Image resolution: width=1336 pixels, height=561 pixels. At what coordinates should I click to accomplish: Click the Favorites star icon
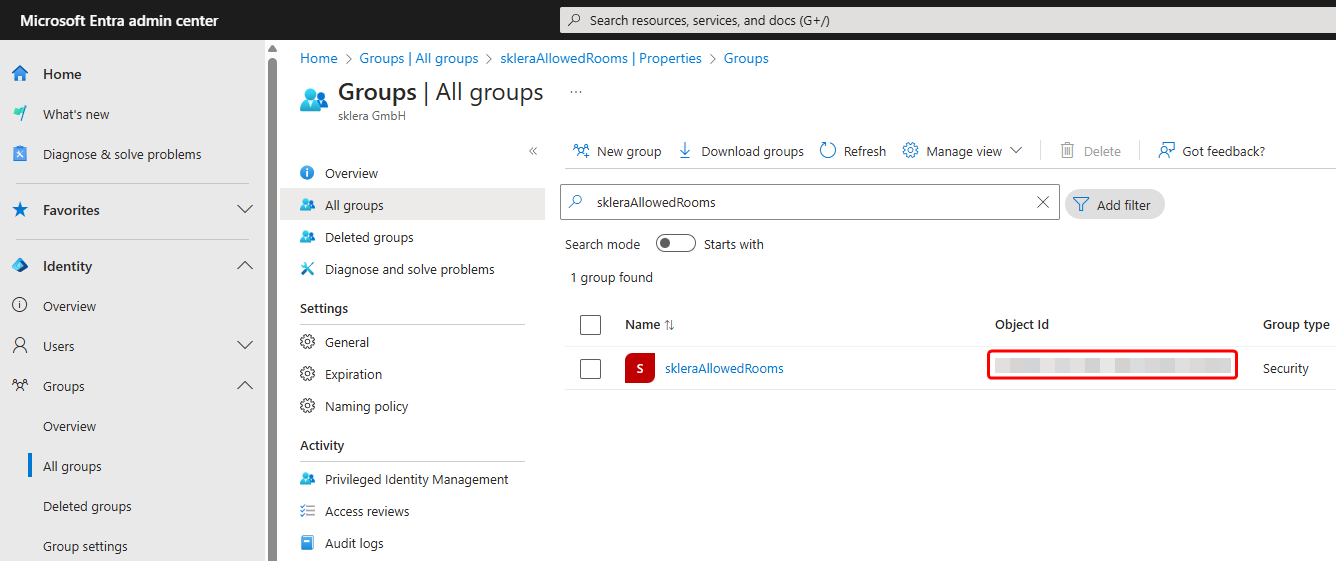(20, 210)
